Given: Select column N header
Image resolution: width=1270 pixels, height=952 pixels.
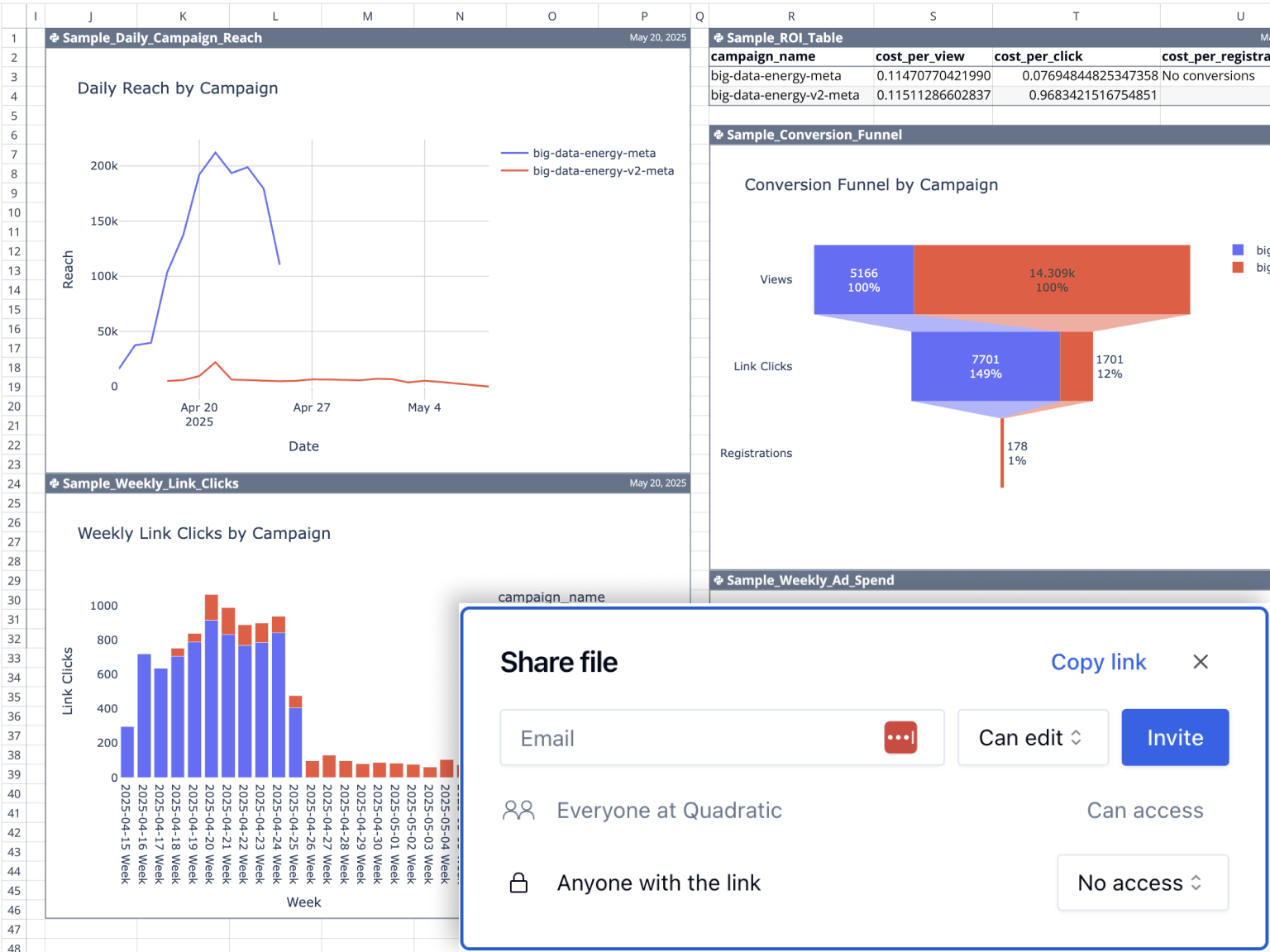Looking at the screenshot, I should click(460, 15).
